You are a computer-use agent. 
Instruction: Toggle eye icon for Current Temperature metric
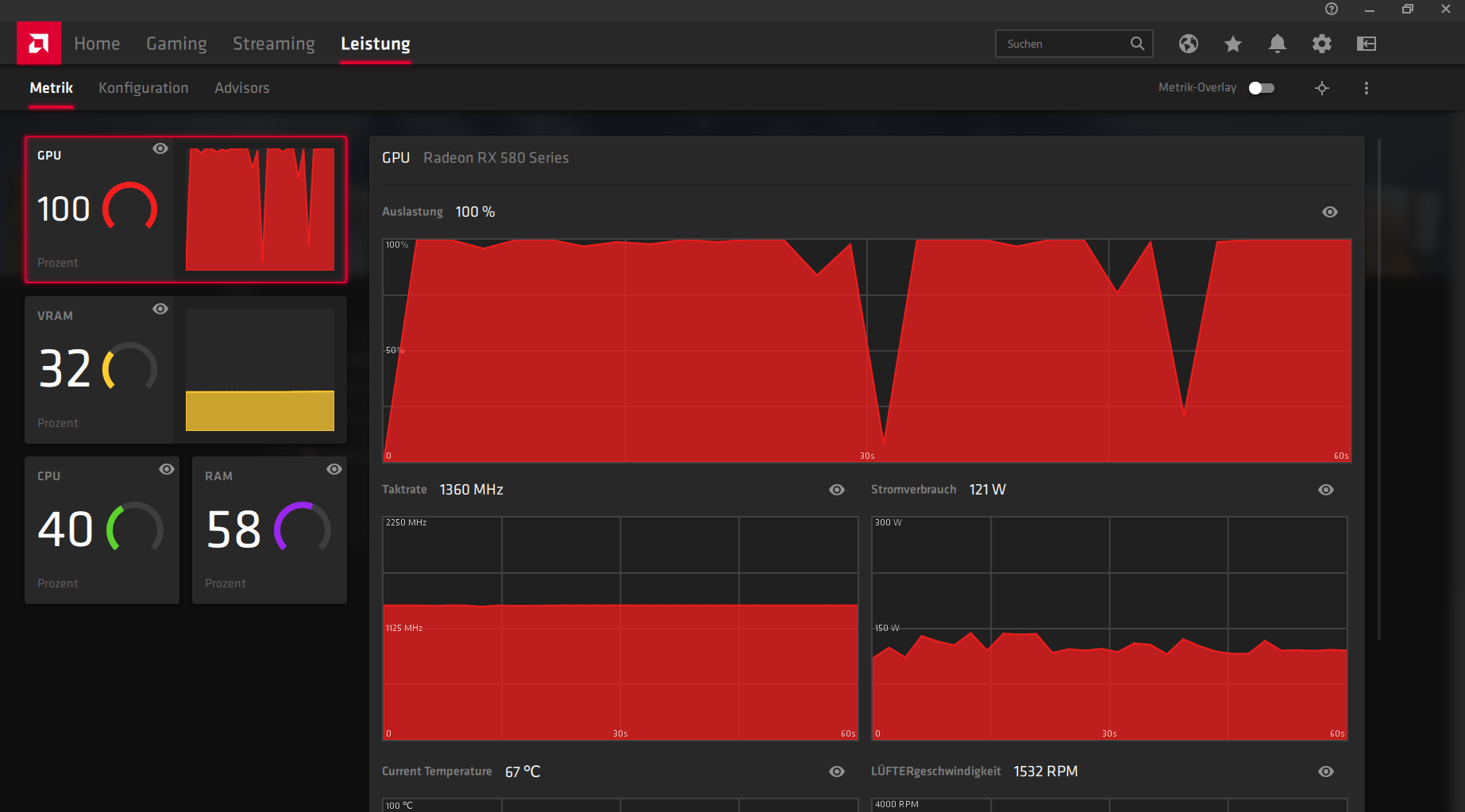(837, 772)
